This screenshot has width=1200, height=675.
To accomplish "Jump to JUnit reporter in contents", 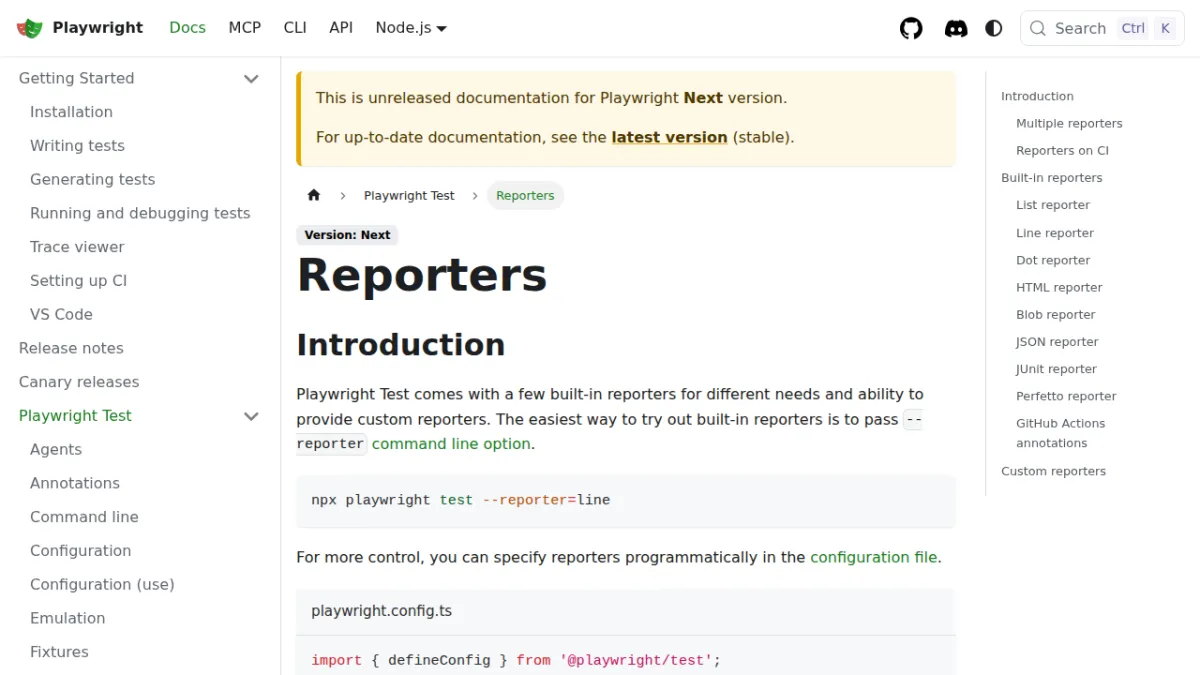I will tap(1056, 369).
